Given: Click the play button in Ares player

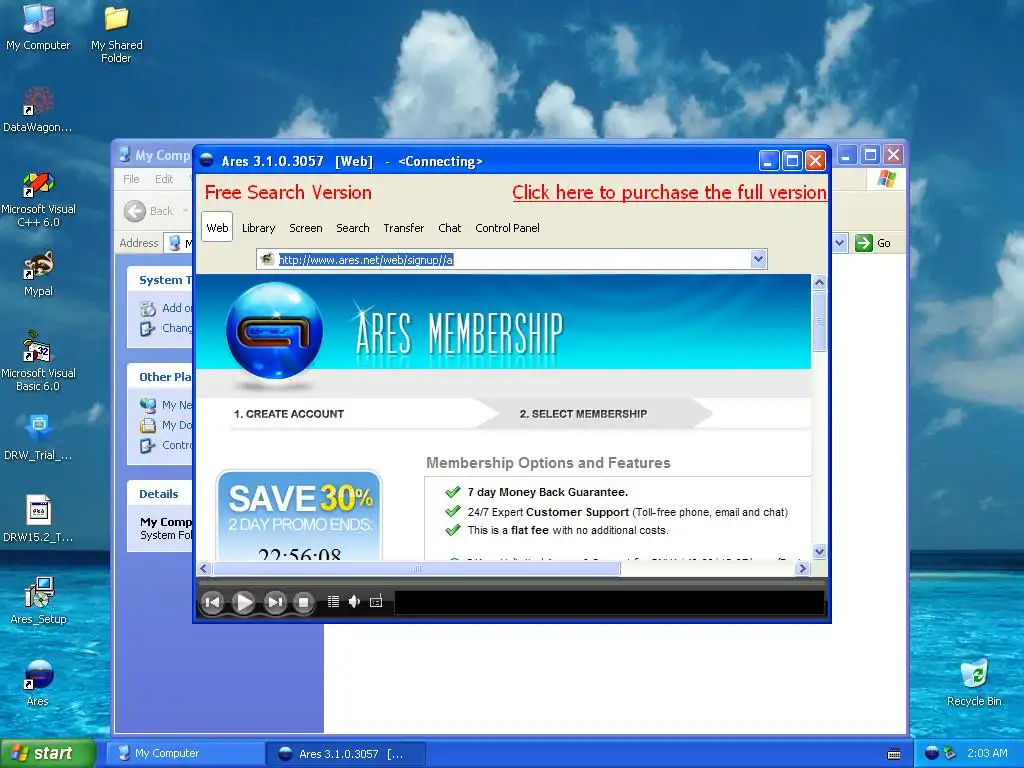Looking at the screenshot, I should click(244, 602).
